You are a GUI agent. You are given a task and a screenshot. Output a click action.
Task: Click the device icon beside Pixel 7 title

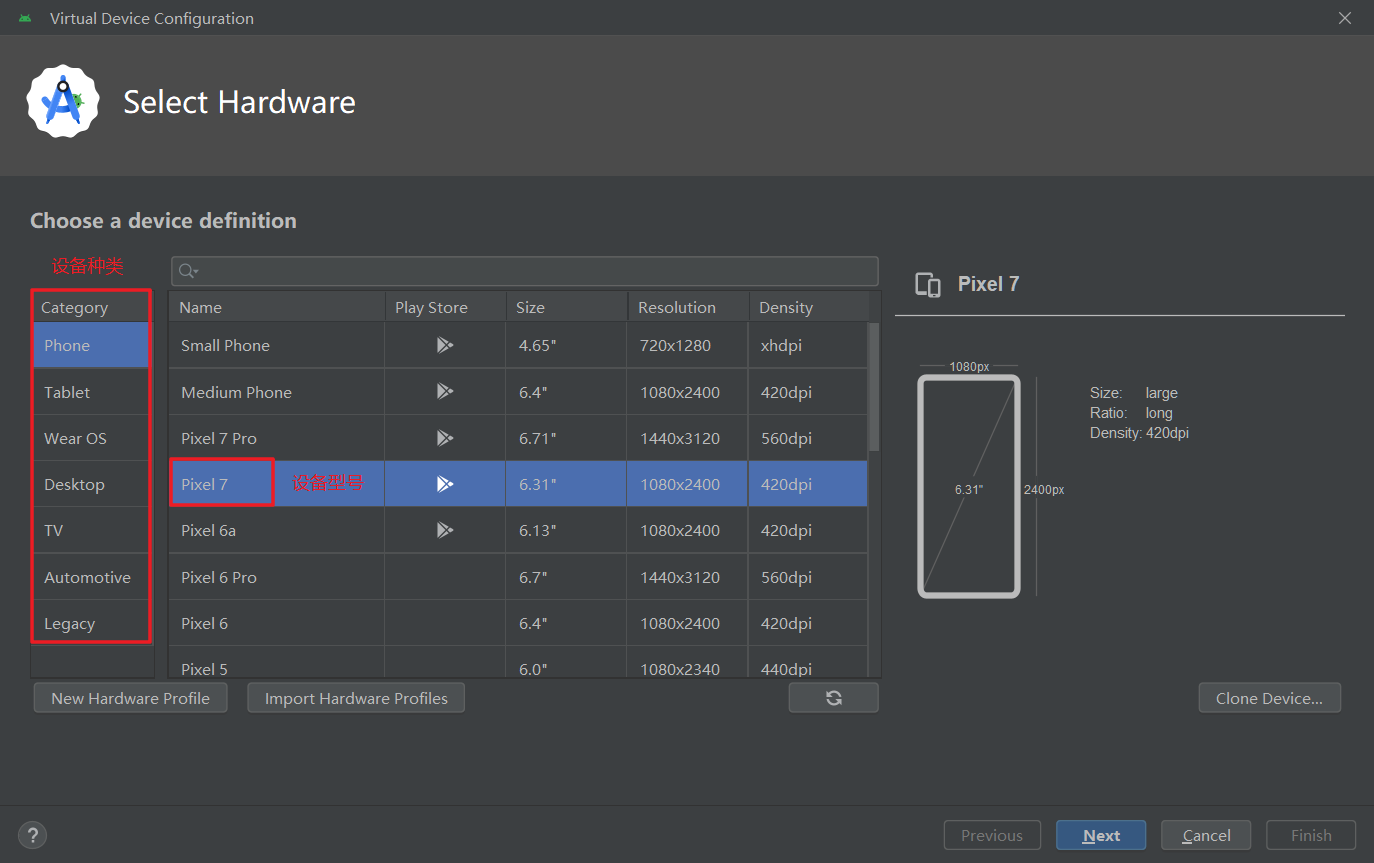point(928,285)
